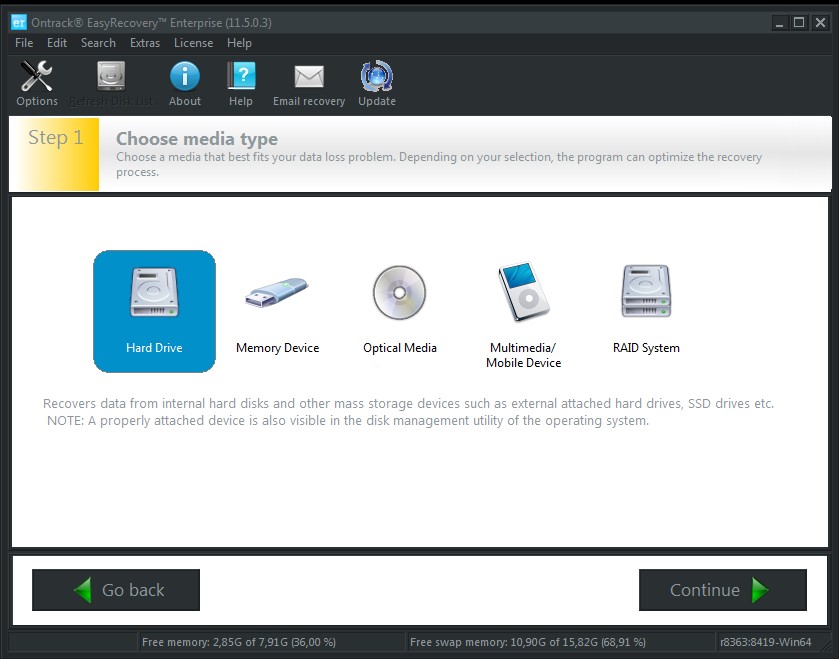Open the License menu
This screenshot has width=839, height=659.
pos(193,43)
